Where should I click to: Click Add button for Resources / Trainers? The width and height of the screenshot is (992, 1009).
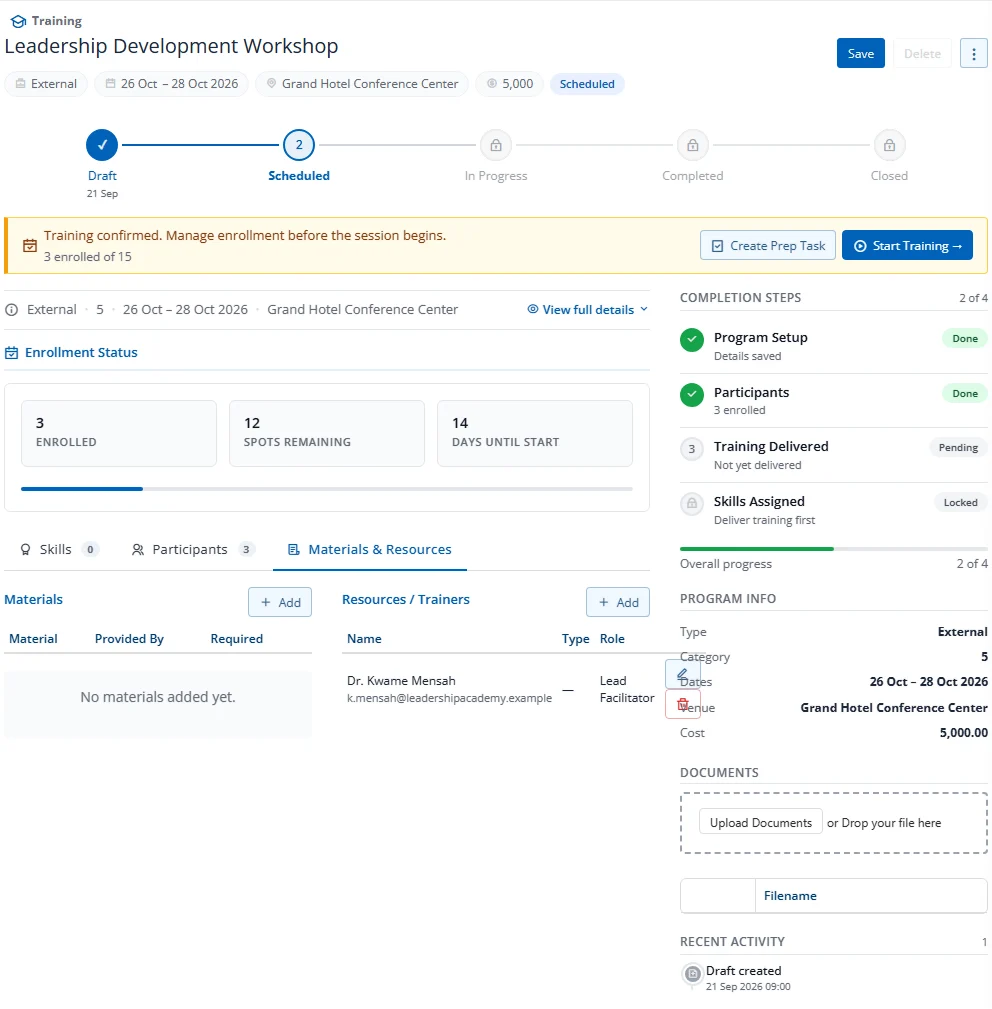point(618,602)
